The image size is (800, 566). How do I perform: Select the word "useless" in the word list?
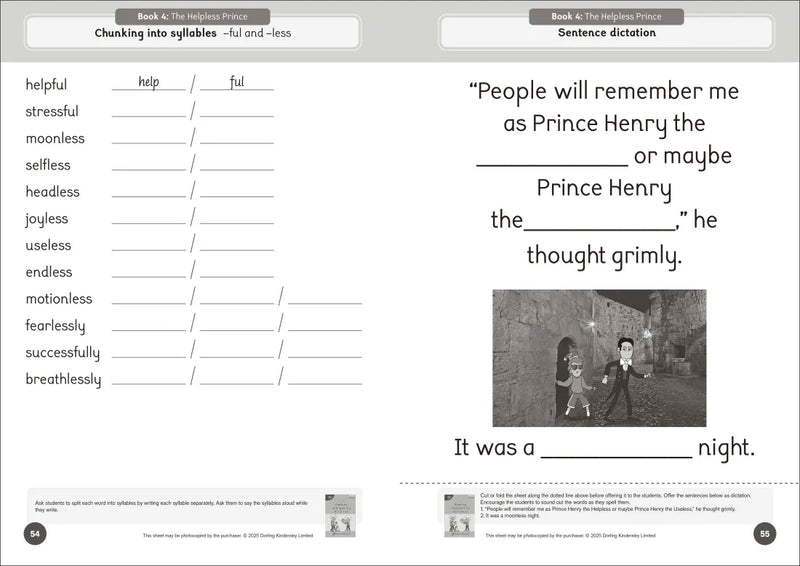point(48,245)
